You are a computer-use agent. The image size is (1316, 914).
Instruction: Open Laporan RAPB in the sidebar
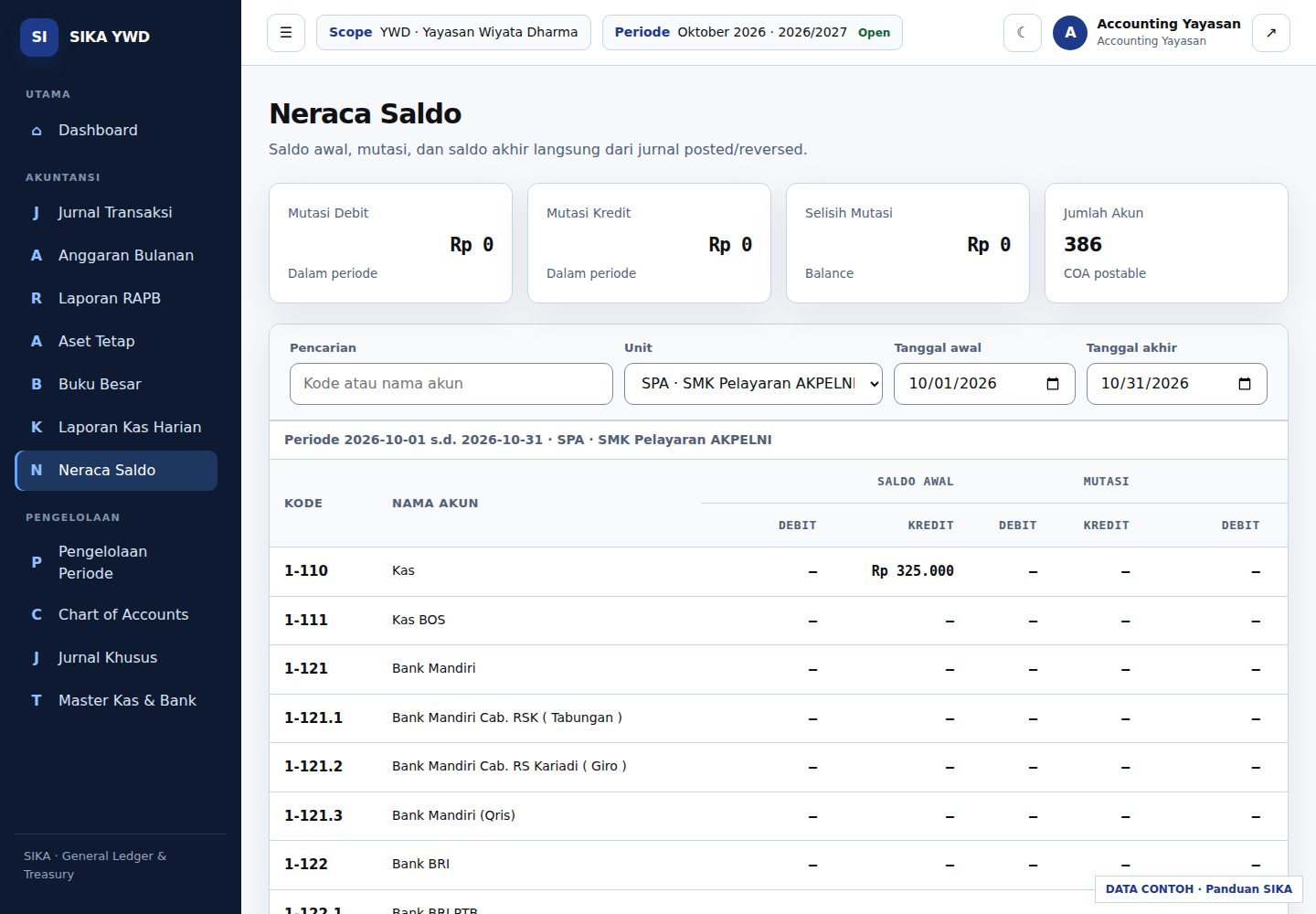click(116, 299)
